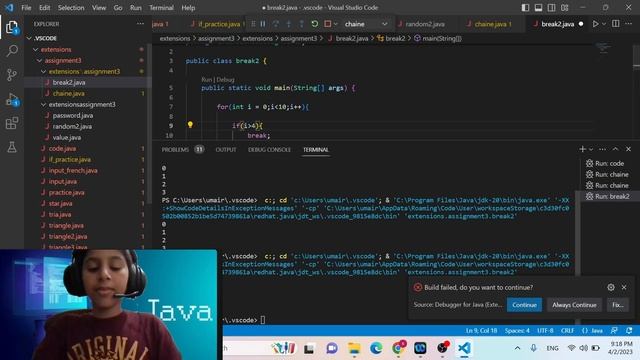Viewport: 640px width, 360px height.
Task: Step out in debug toolbar
Action: [x=301, y=24]
